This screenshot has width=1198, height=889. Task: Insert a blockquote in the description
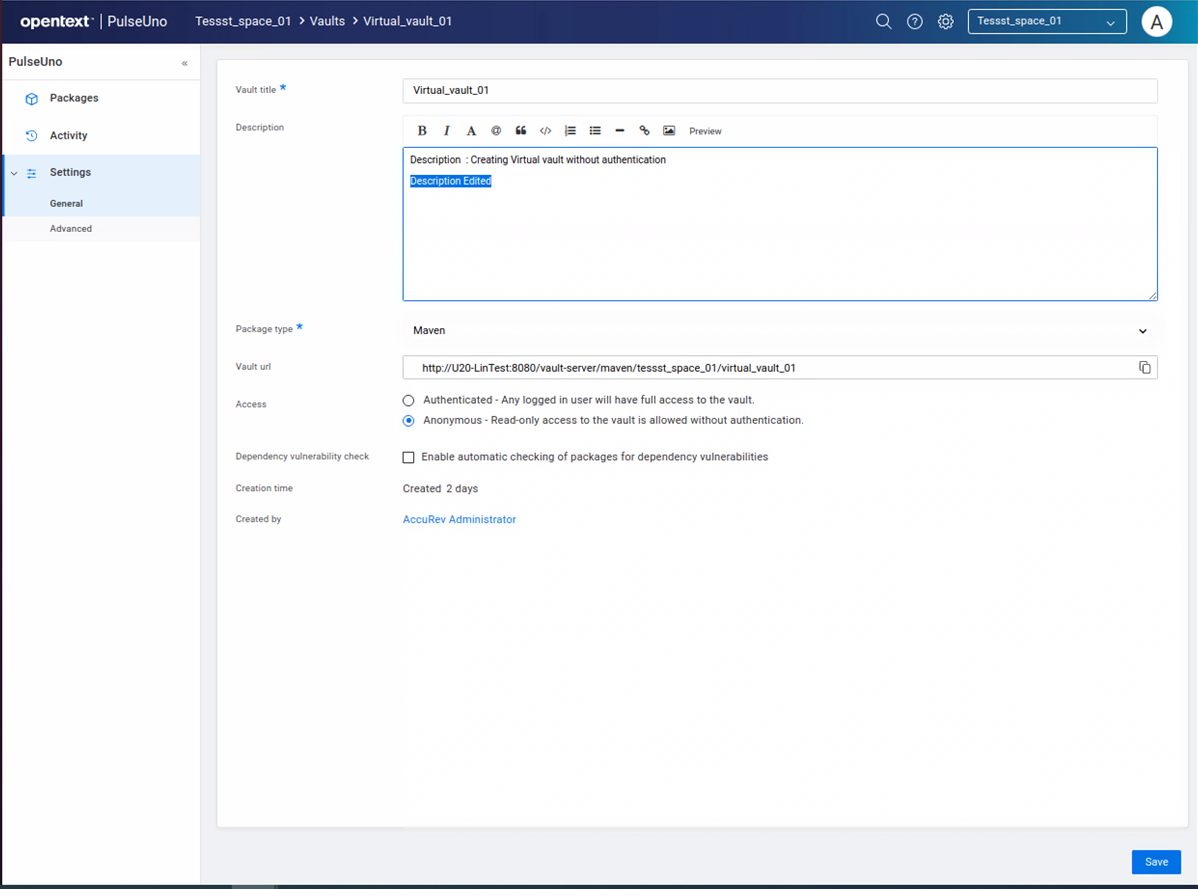[x=521, y=131]
